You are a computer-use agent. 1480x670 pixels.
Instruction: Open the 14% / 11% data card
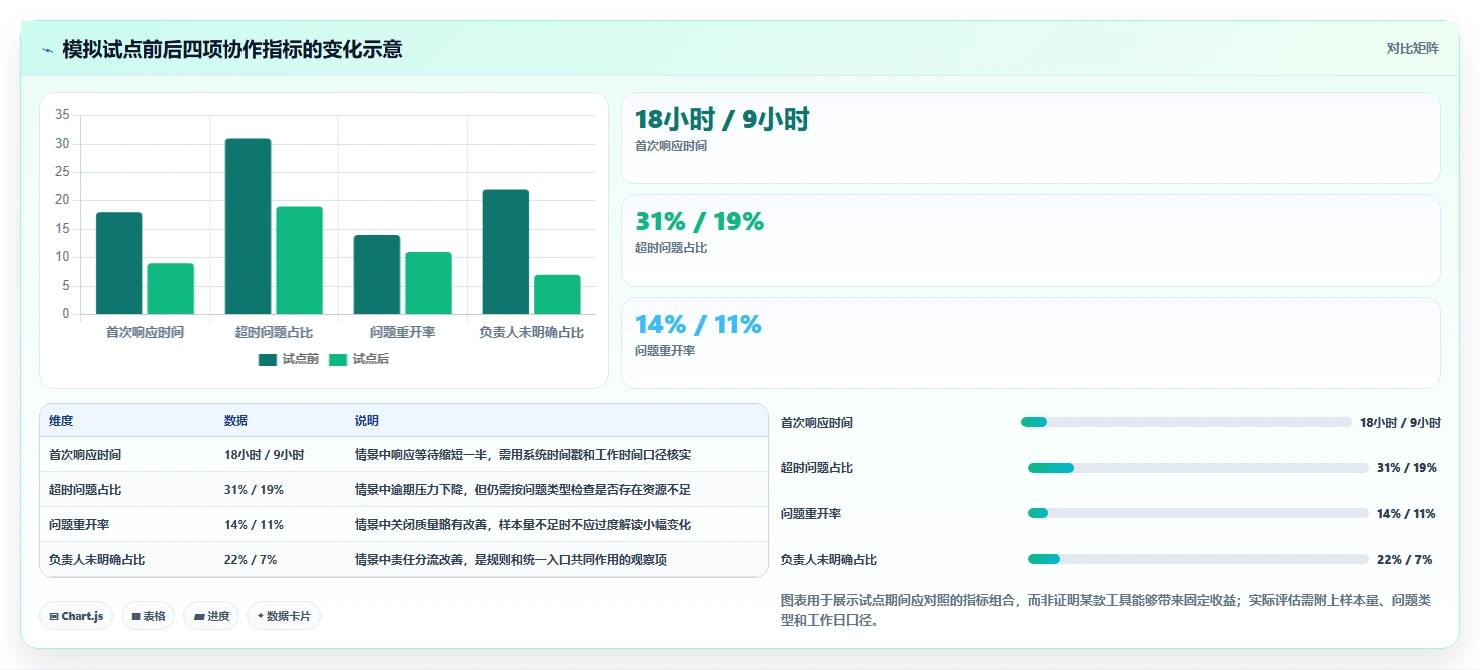pos(1031,343)
